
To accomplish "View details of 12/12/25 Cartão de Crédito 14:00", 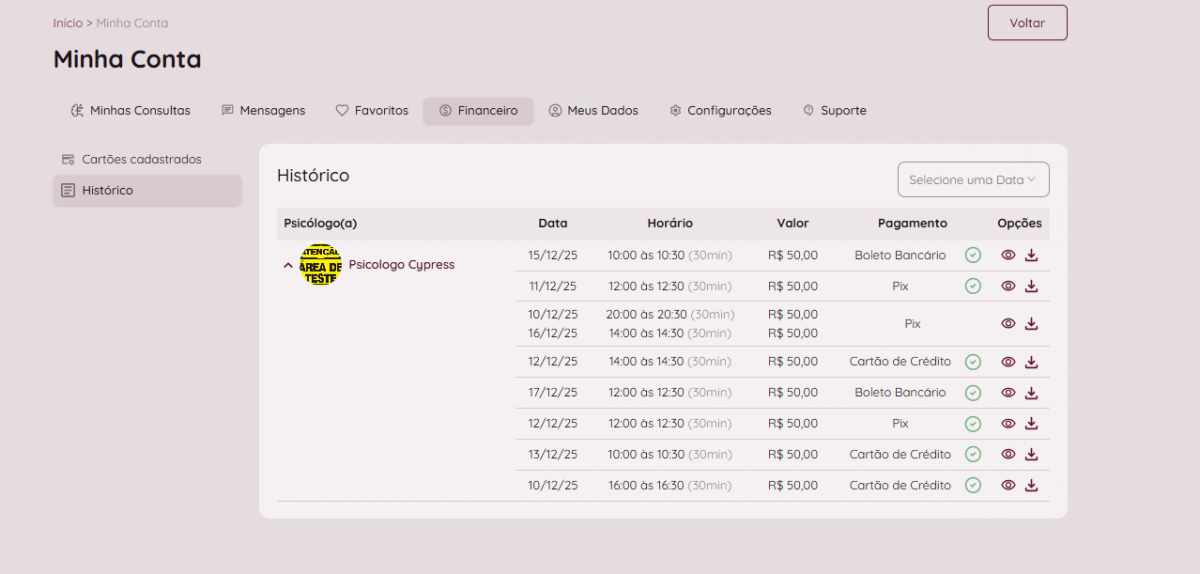I will coord(1008,362).
